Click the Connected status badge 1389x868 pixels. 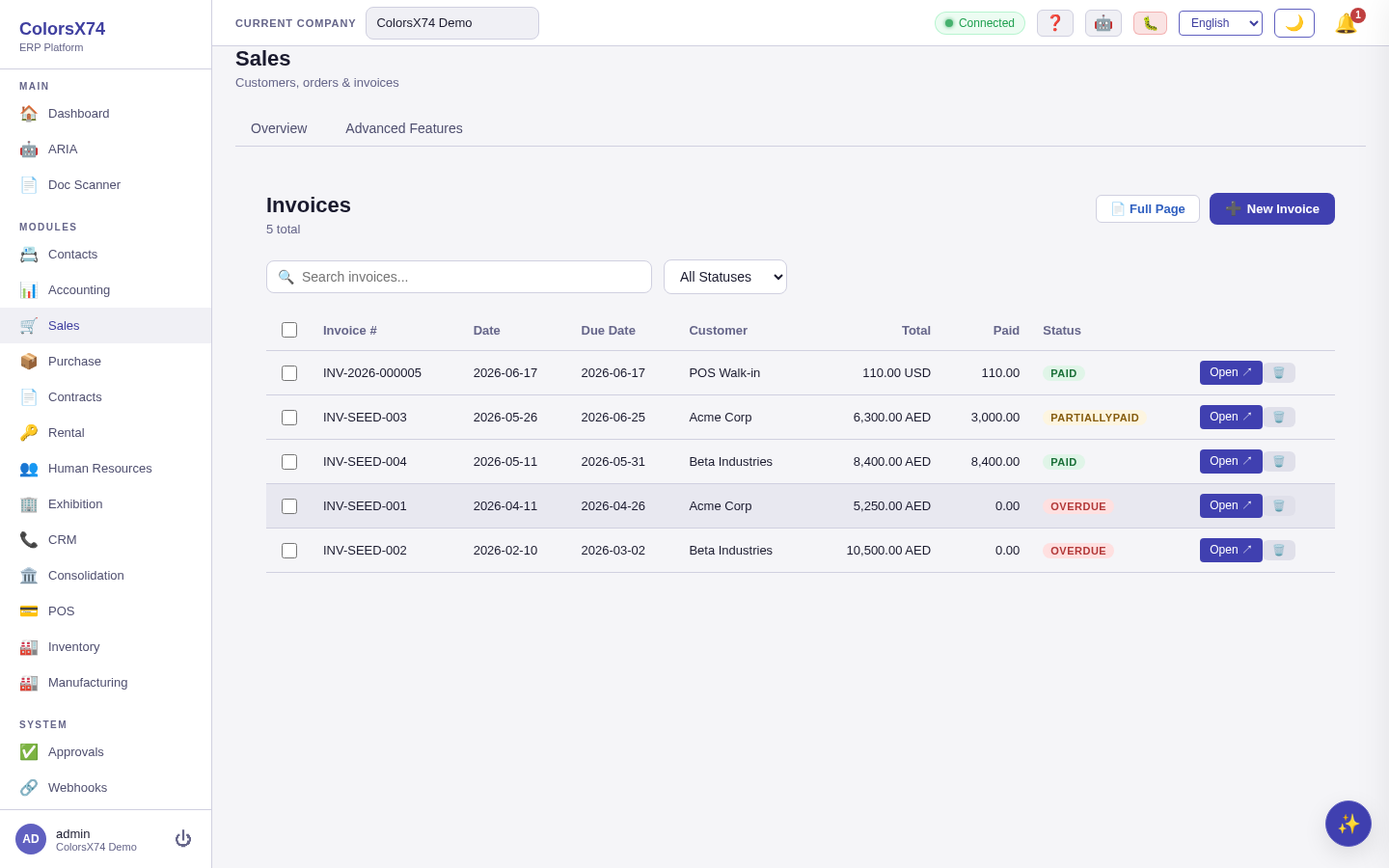(x=980, y=23)
